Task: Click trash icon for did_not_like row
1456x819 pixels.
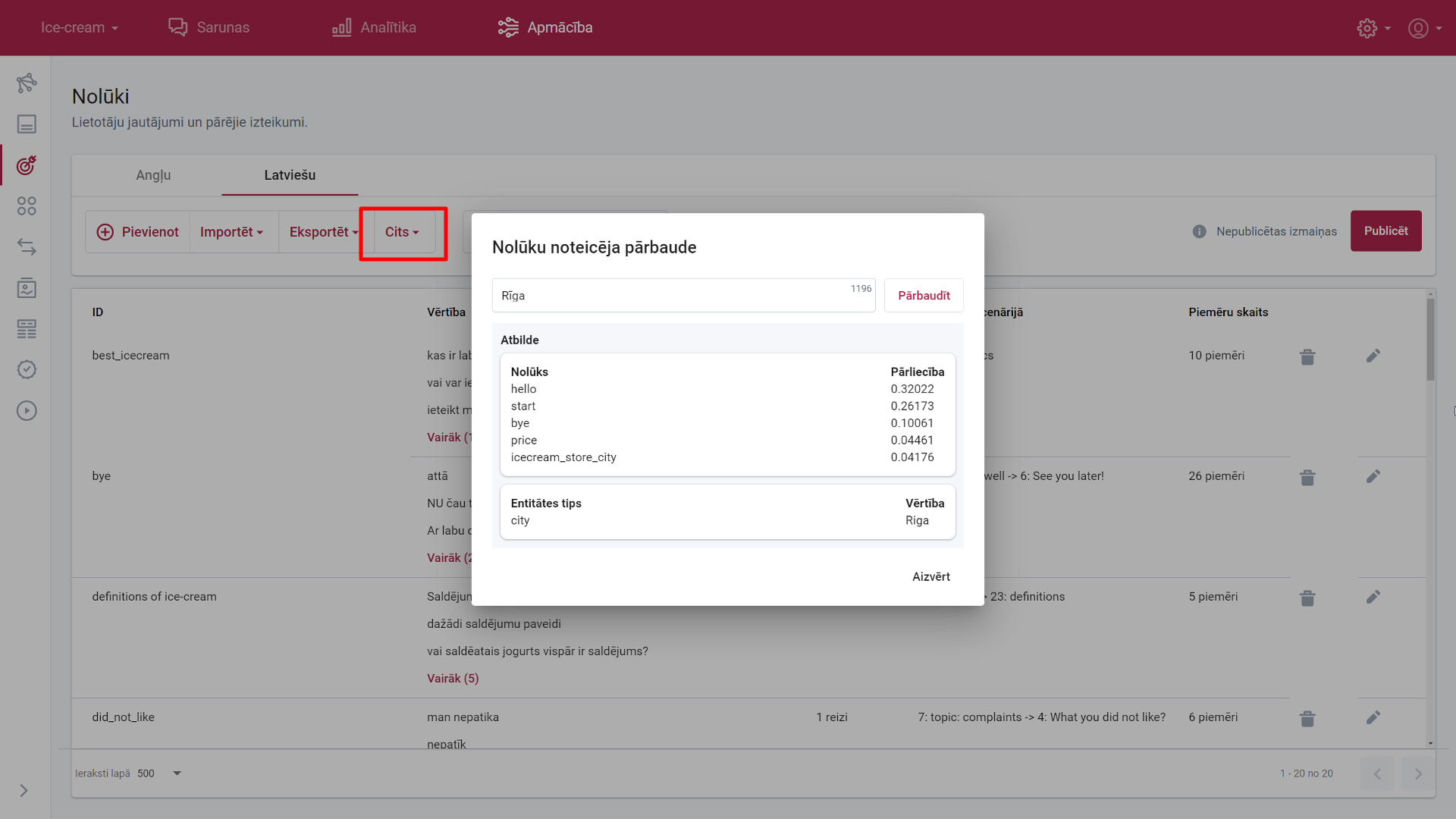Action: [x=1307, y=718]
